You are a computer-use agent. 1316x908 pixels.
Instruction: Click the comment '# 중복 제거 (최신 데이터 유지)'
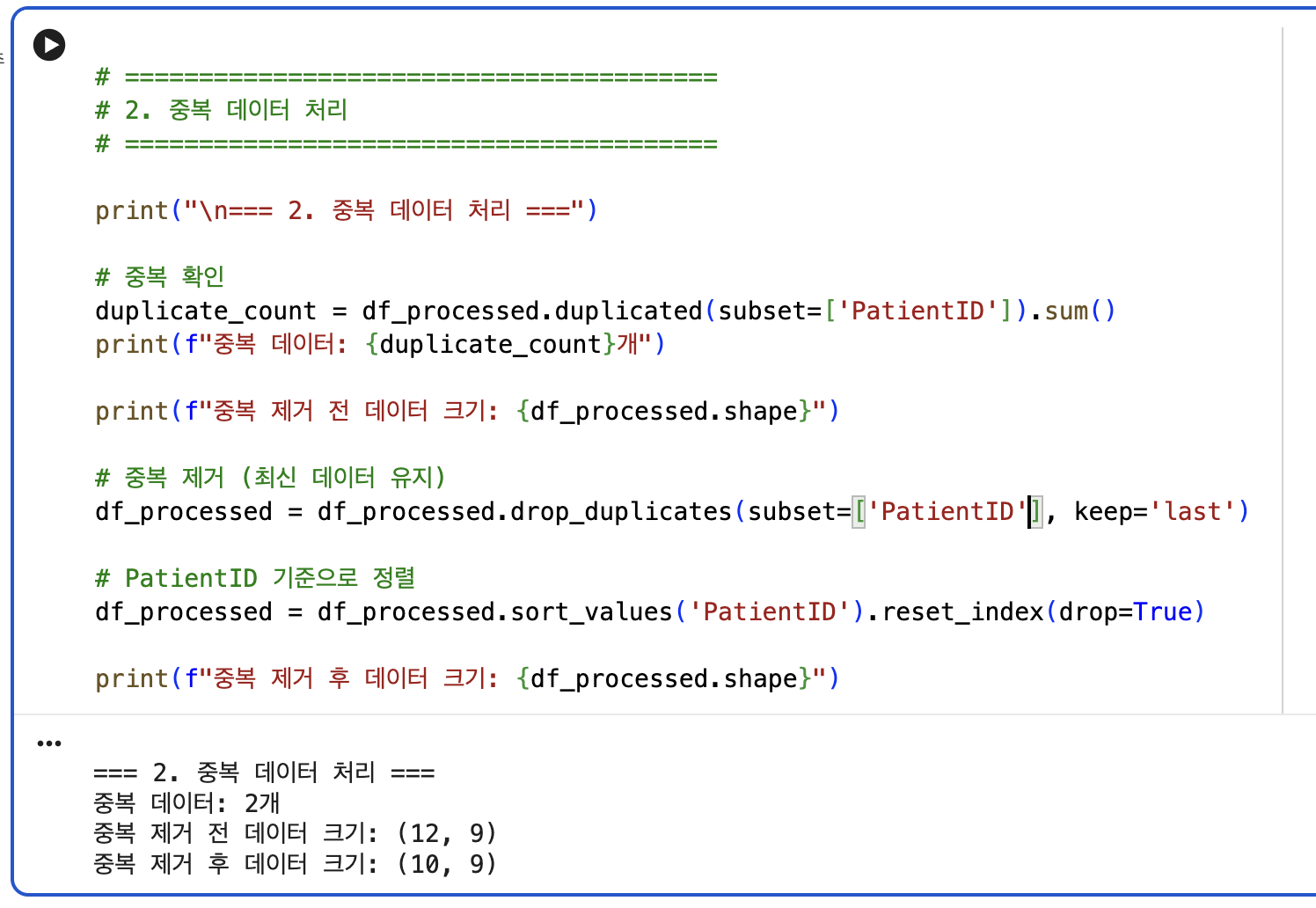point(271,478)
